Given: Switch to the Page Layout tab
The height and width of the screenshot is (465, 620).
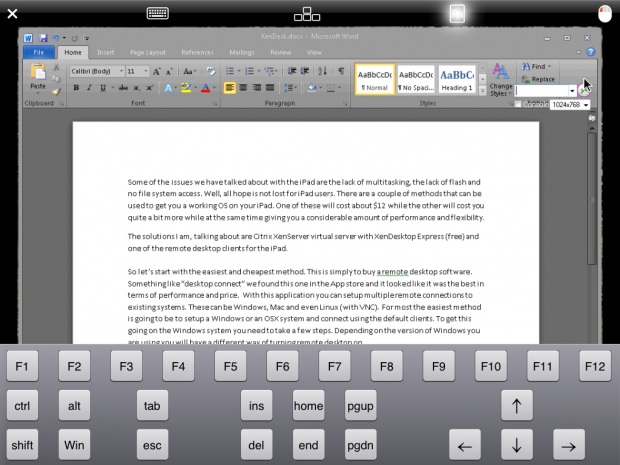Looking at the screenshot, I should [148, 52].
